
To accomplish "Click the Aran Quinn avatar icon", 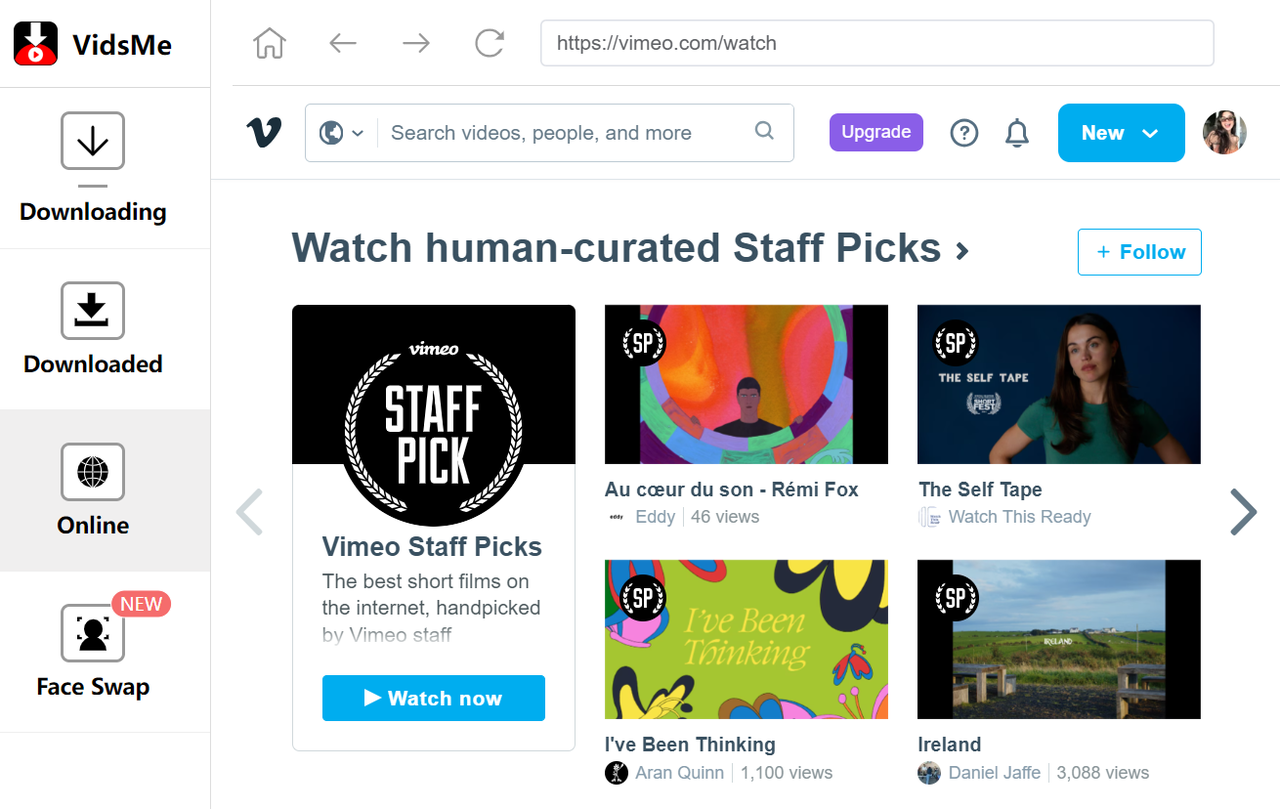I will pos(616,773).
